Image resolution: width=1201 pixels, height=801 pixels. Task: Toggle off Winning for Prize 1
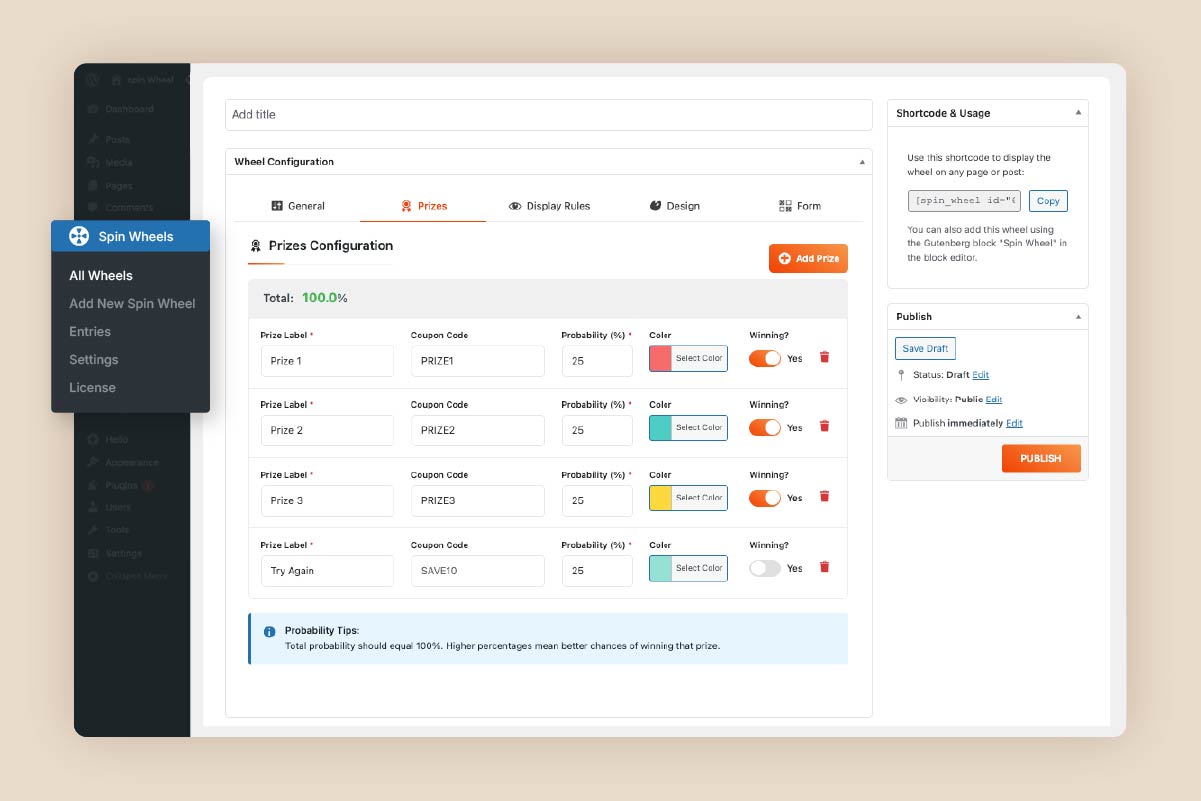pos(765,358)
